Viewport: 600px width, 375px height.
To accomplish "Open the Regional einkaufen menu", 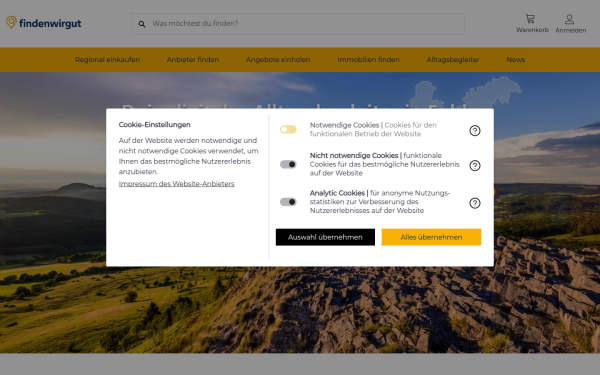I will [107, 60].
